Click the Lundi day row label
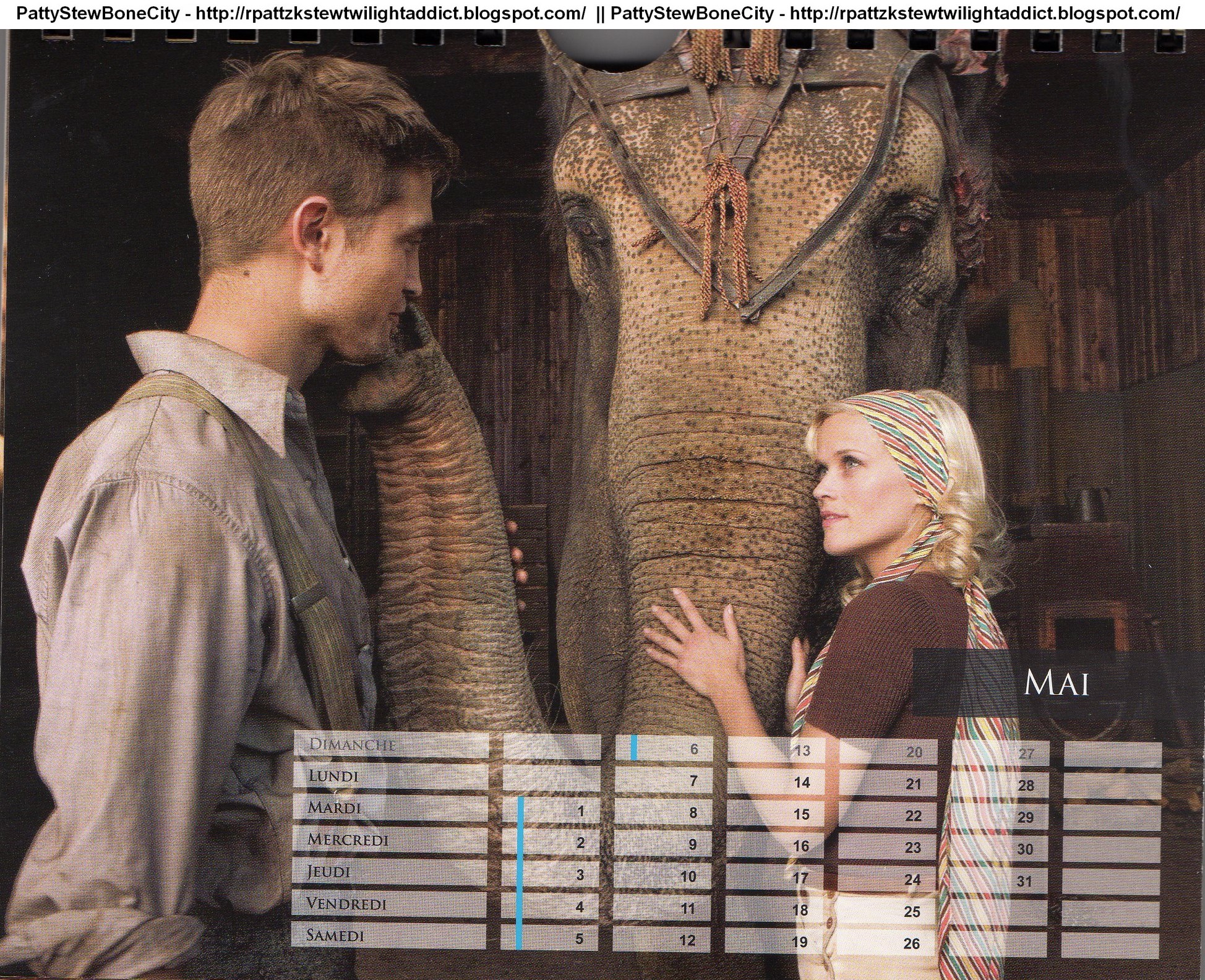Viewport: 1205px width, 980px height. click(334, 776)
